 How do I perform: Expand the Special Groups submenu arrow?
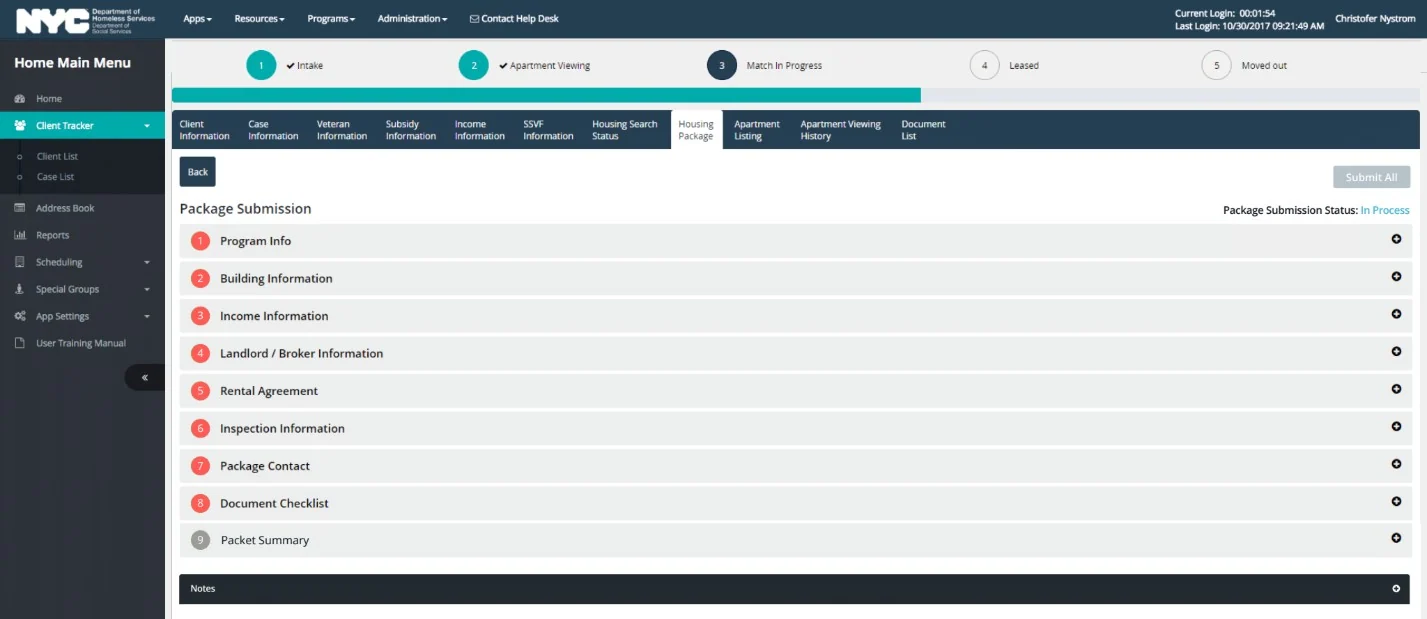point(147,290)
